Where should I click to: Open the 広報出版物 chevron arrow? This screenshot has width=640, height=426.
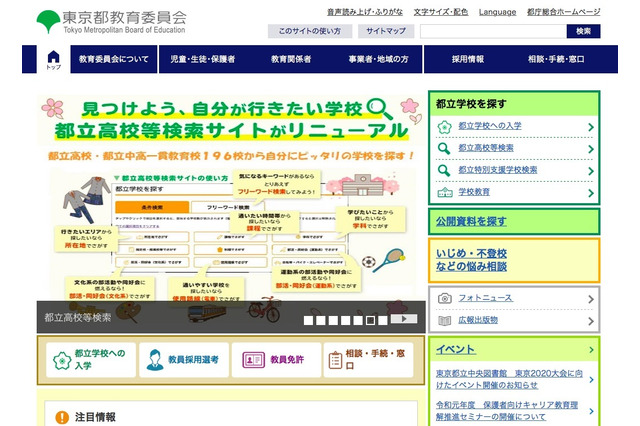[591, 320]
